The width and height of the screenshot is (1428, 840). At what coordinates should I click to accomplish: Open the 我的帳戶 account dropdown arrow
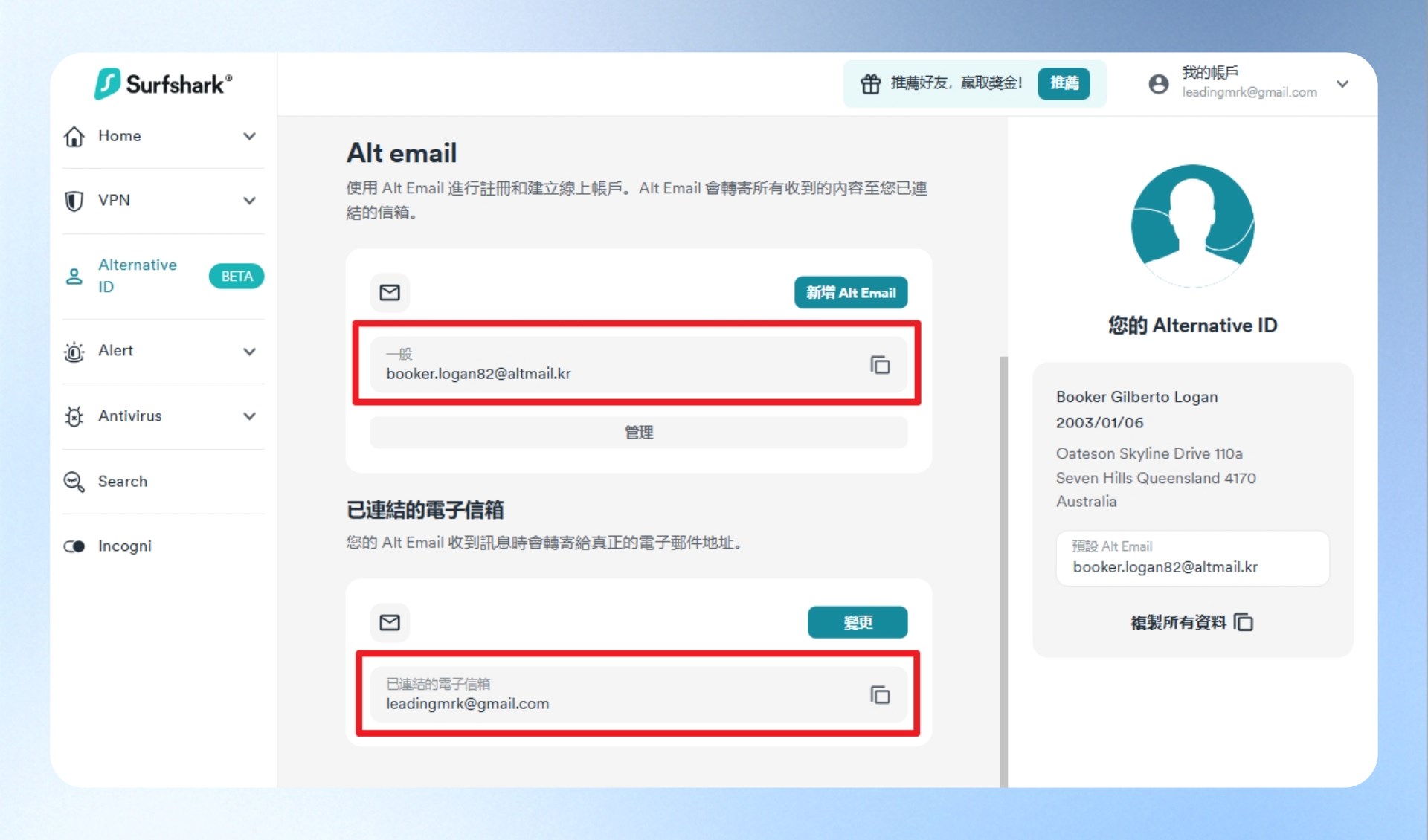(1342, 84)
